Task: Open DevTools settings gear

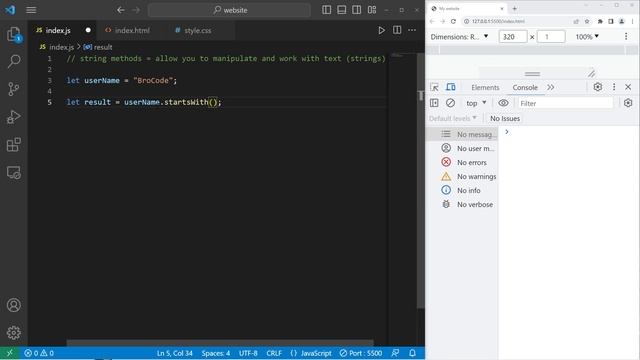Action: tap(598, 87)
